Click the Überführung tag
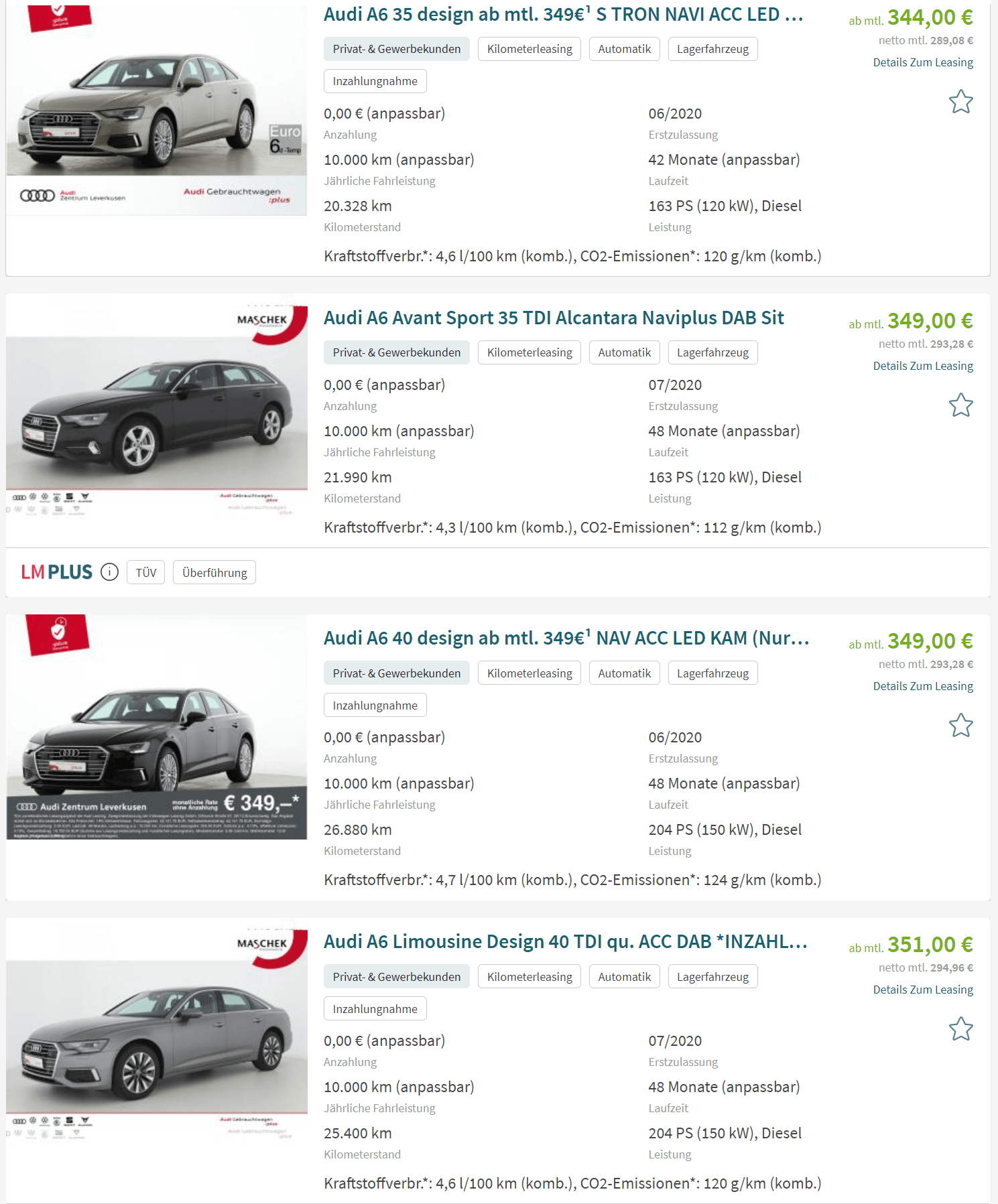Screen dimensions: 998x1204 (214, 573)
